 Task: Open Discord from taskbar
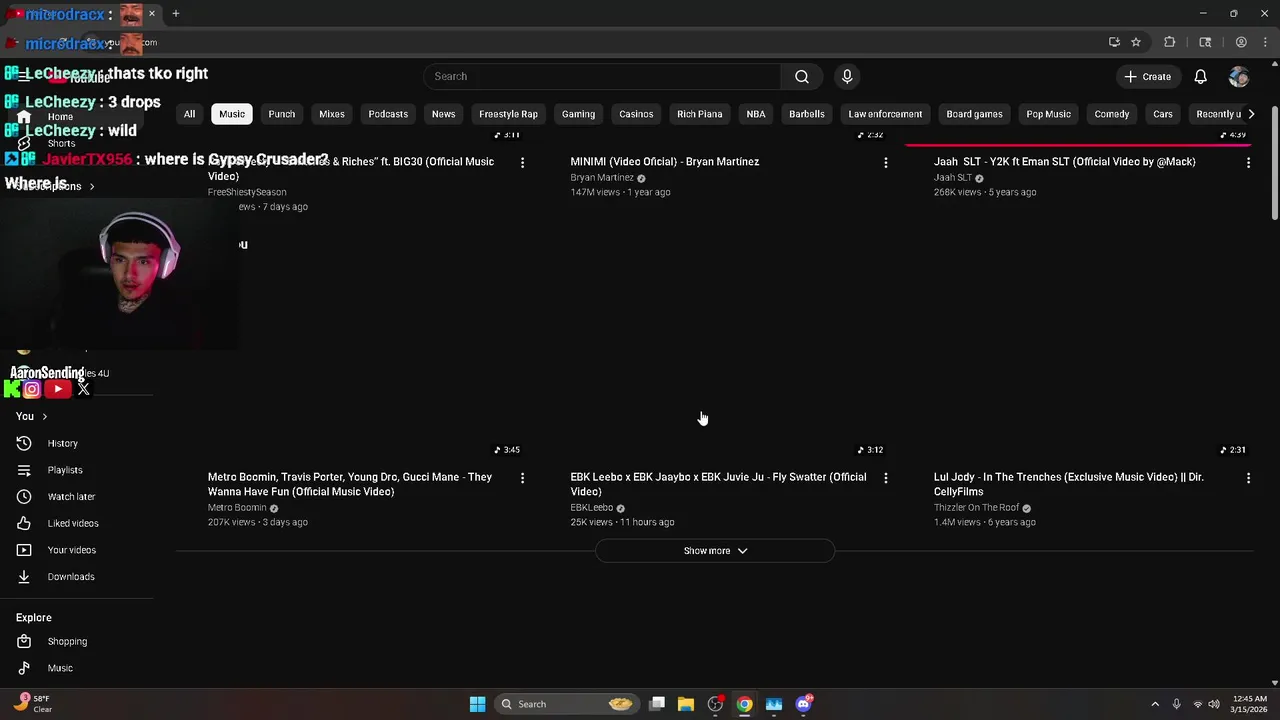(804, 704)
